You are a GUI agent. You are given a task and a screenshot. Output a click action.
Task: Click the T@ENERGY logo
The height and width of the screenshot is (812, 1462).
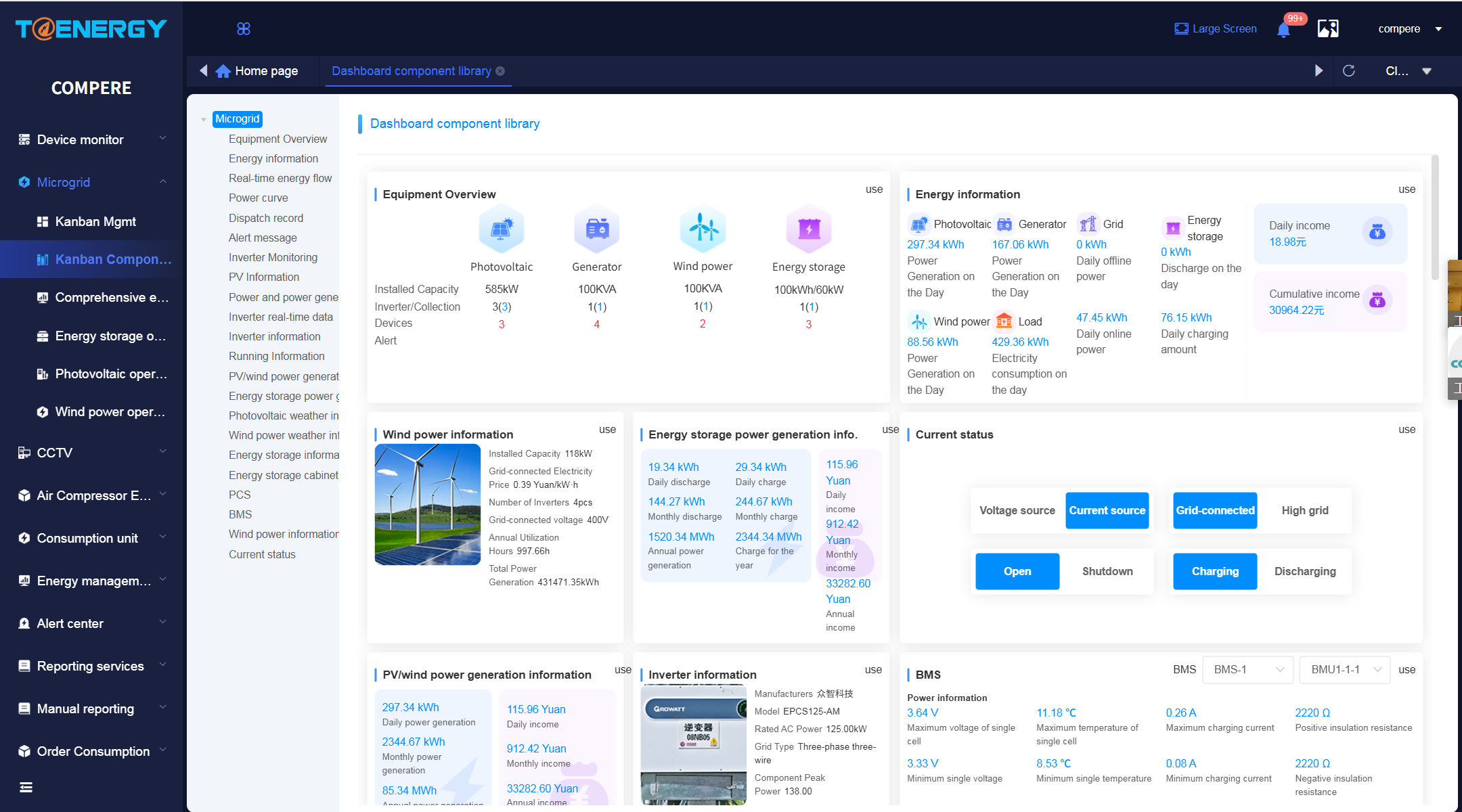[x=91, y=28]
